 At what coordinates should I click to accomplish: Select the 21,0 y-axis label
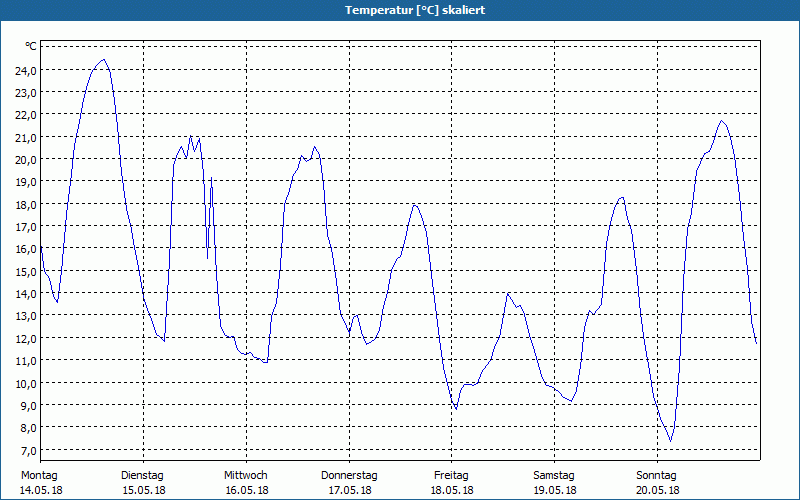tap(26, 138)
